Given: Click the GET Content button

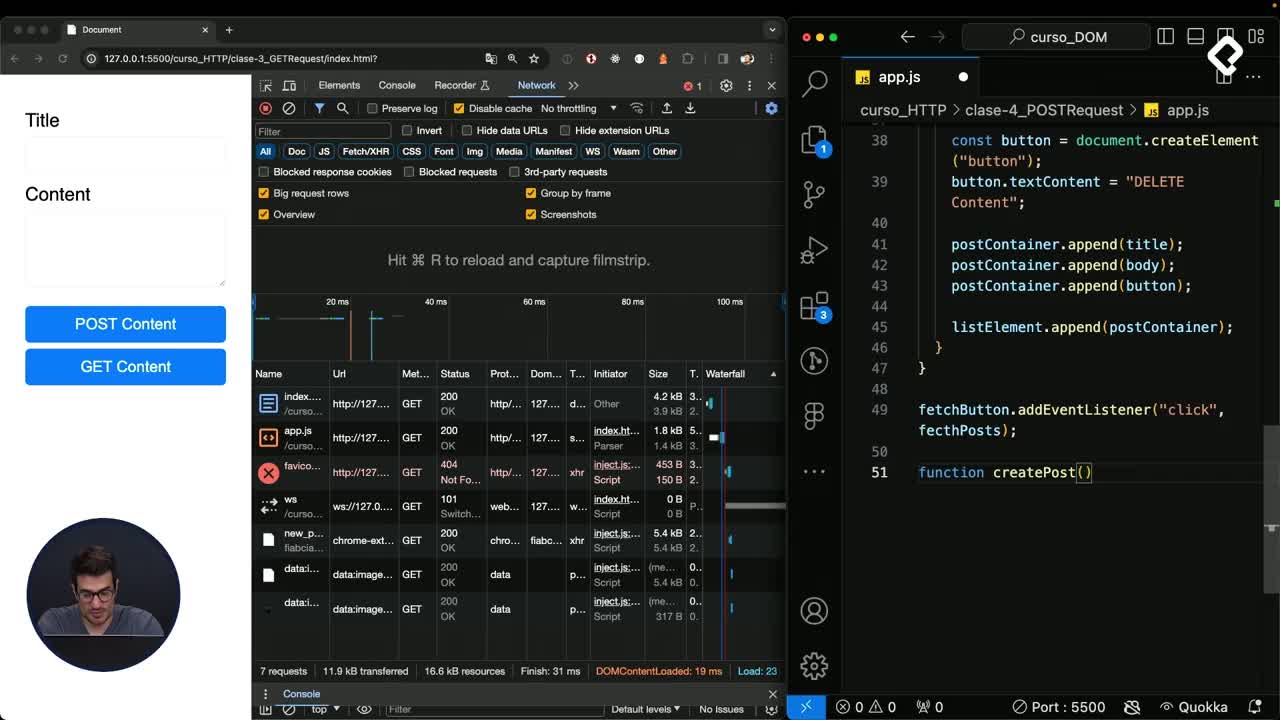Looking at the screenshot, I should tap(125, 366).
